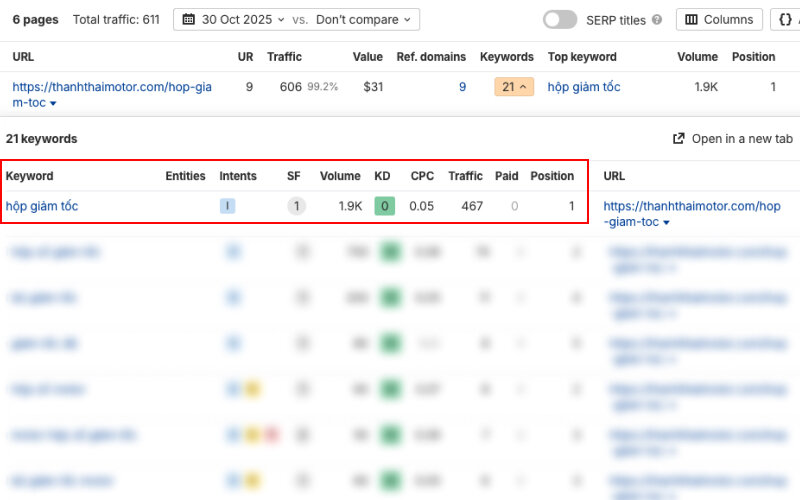
Task: Expand the caret after keyword row URL
Action: 666,223
